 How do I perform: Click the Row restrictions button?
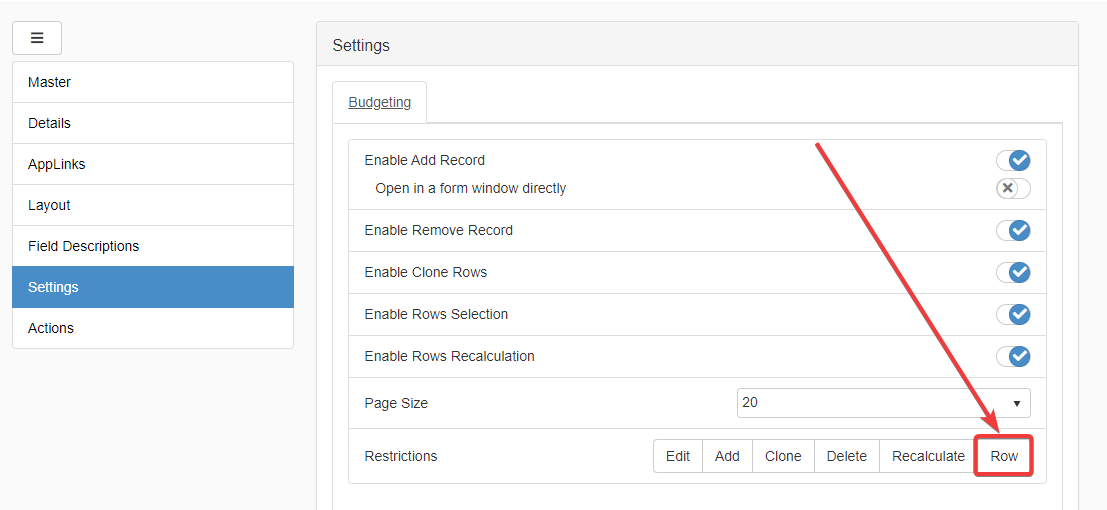pyautogui.click(x=1004, y=456)
